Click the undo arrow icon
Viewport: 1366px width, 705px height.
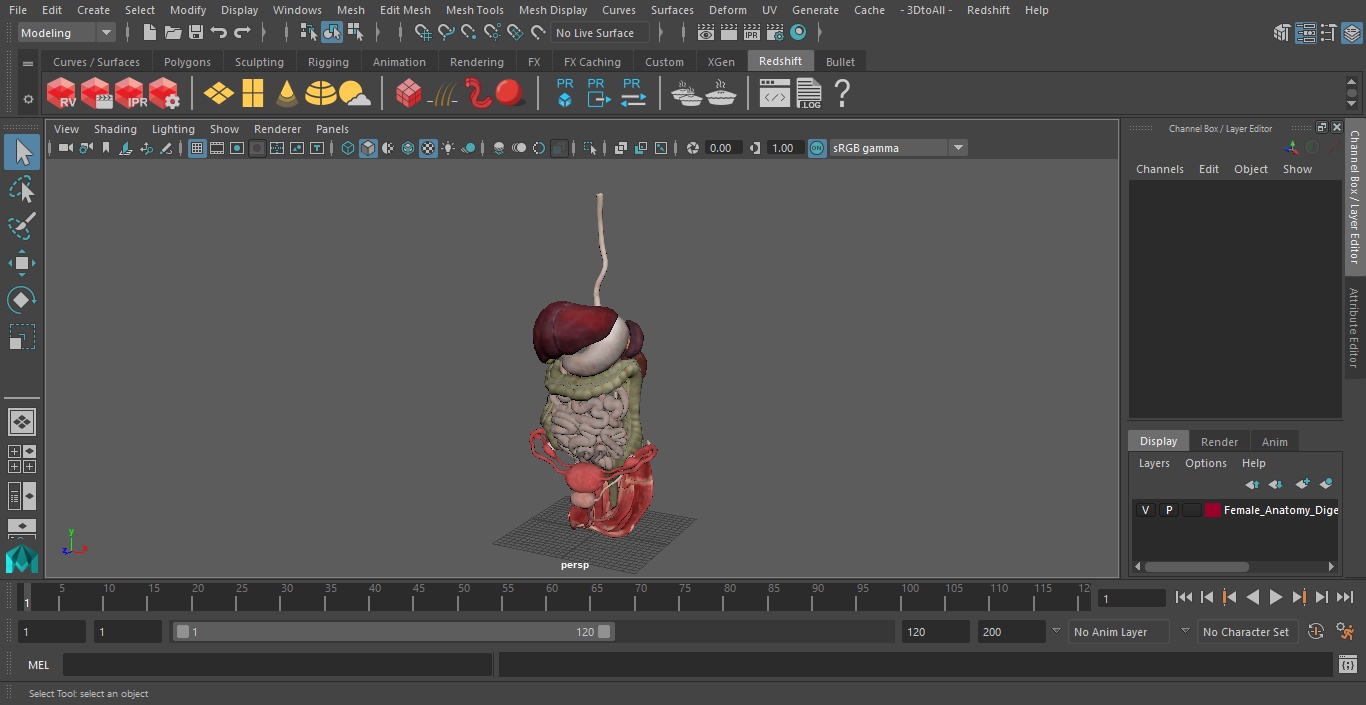click(219, 33)
